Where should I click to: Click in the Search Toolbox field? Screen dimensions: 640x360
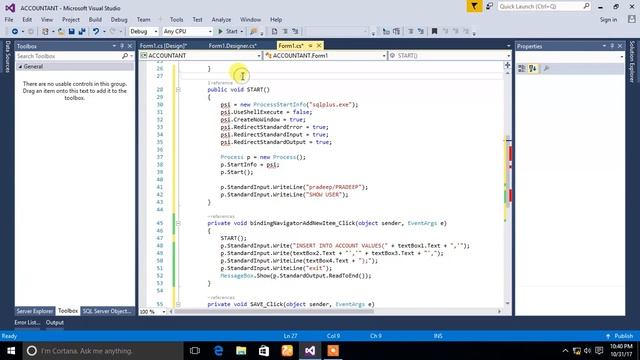point(69,56)
